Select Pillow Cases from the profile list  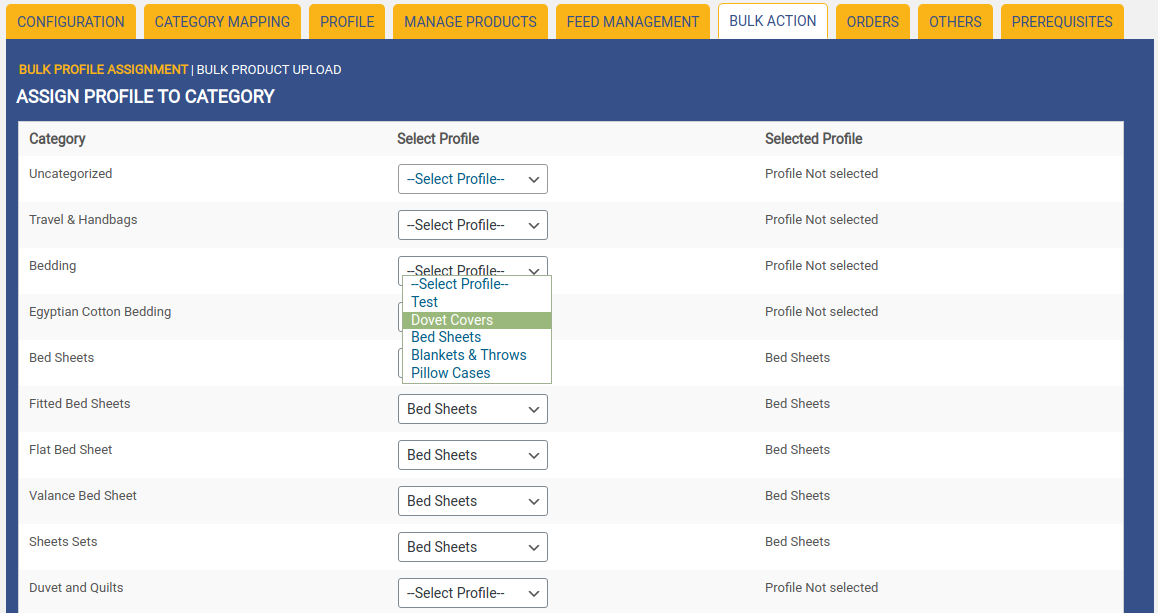[x=450, y=373]
